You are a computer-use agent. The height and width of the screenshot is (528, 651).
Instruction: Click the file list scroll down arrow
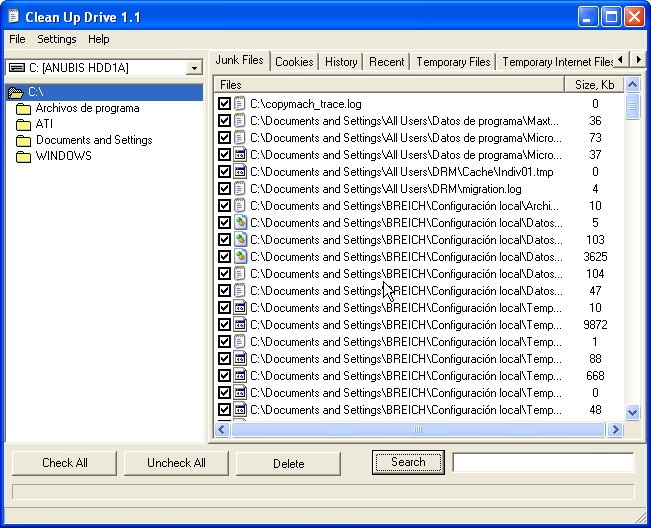[632, 413]
